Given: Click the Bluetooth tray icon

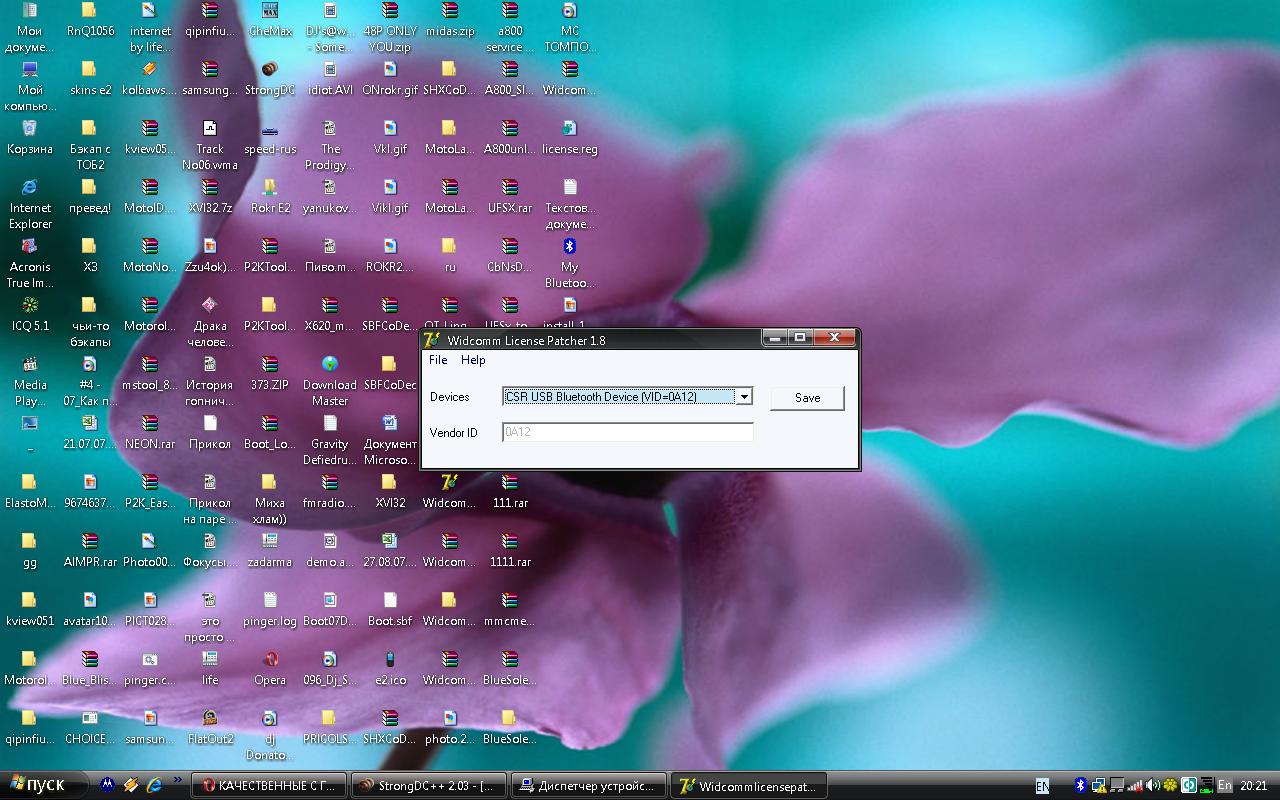Looking at the screenshot, I should (1081, 786).
